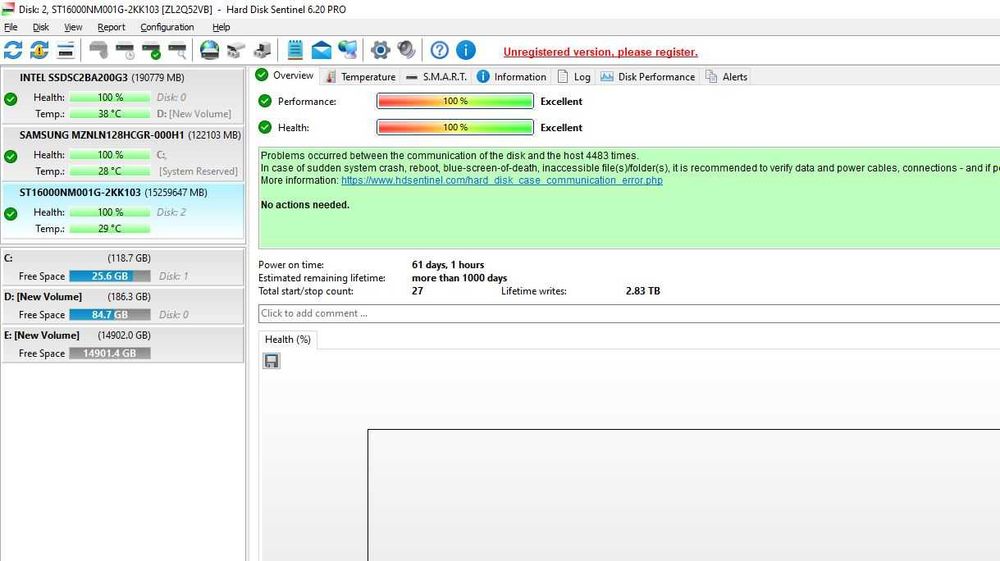Switch to the Overview tab
Screen dimensions: 1000x561
tap(285, 75)
